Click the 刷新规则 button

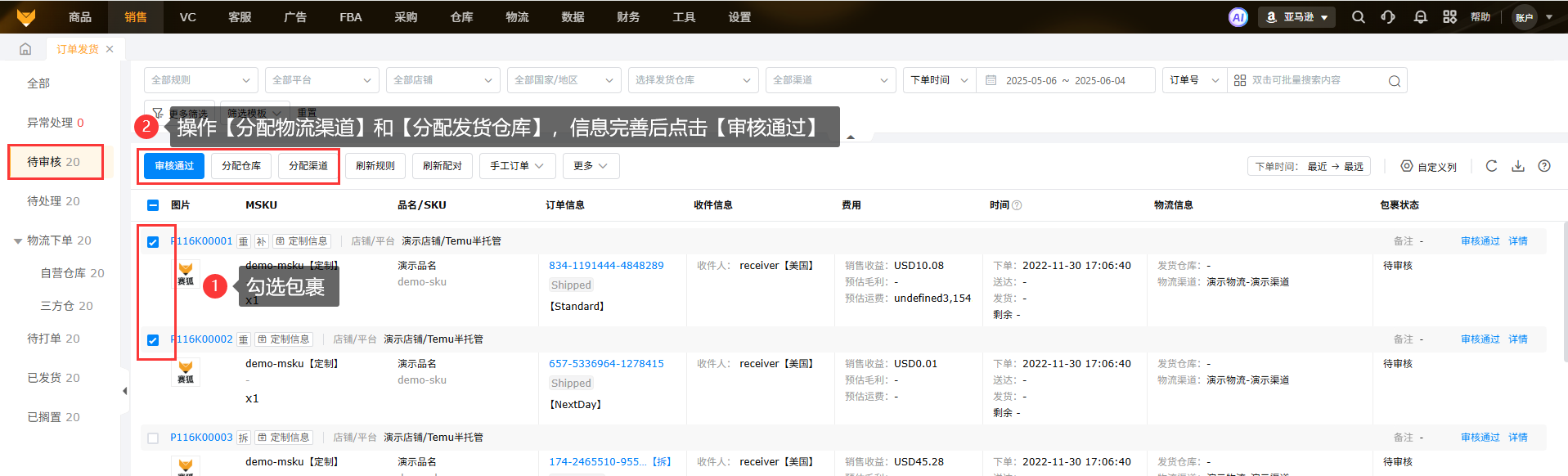[x=375, y=166]
